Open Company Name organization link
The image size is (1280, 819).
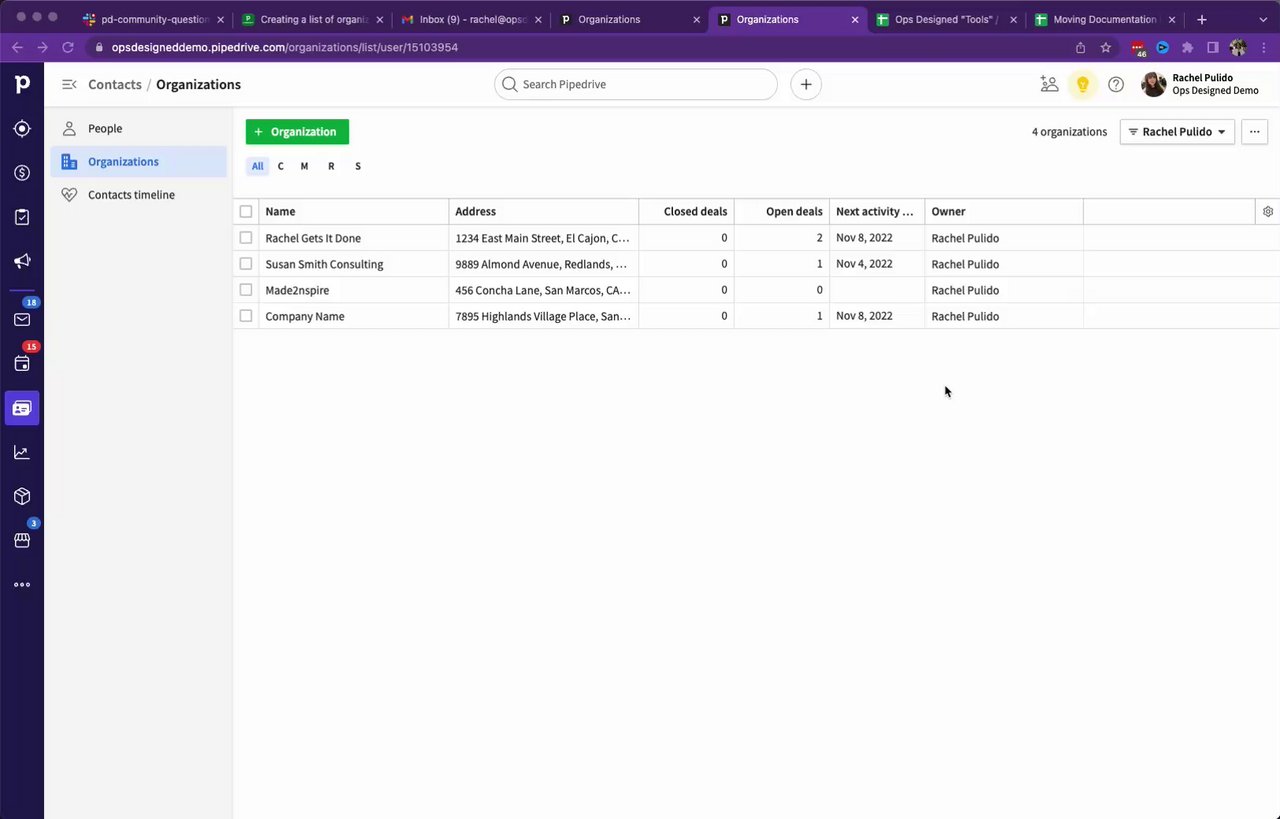click(x=305, y=316)
